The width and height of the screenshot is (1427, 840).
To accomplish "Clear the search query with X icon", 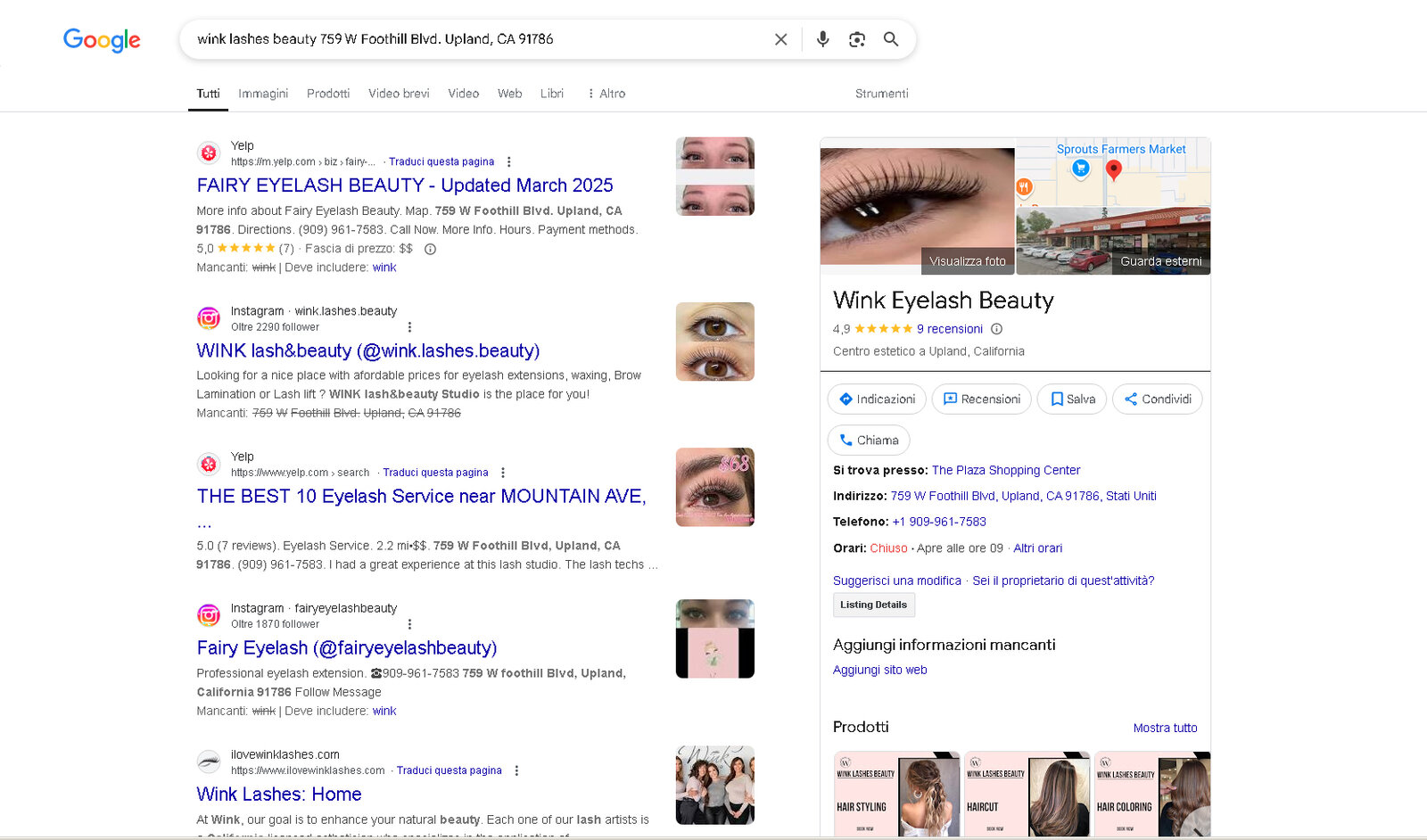I will point(780,39).
